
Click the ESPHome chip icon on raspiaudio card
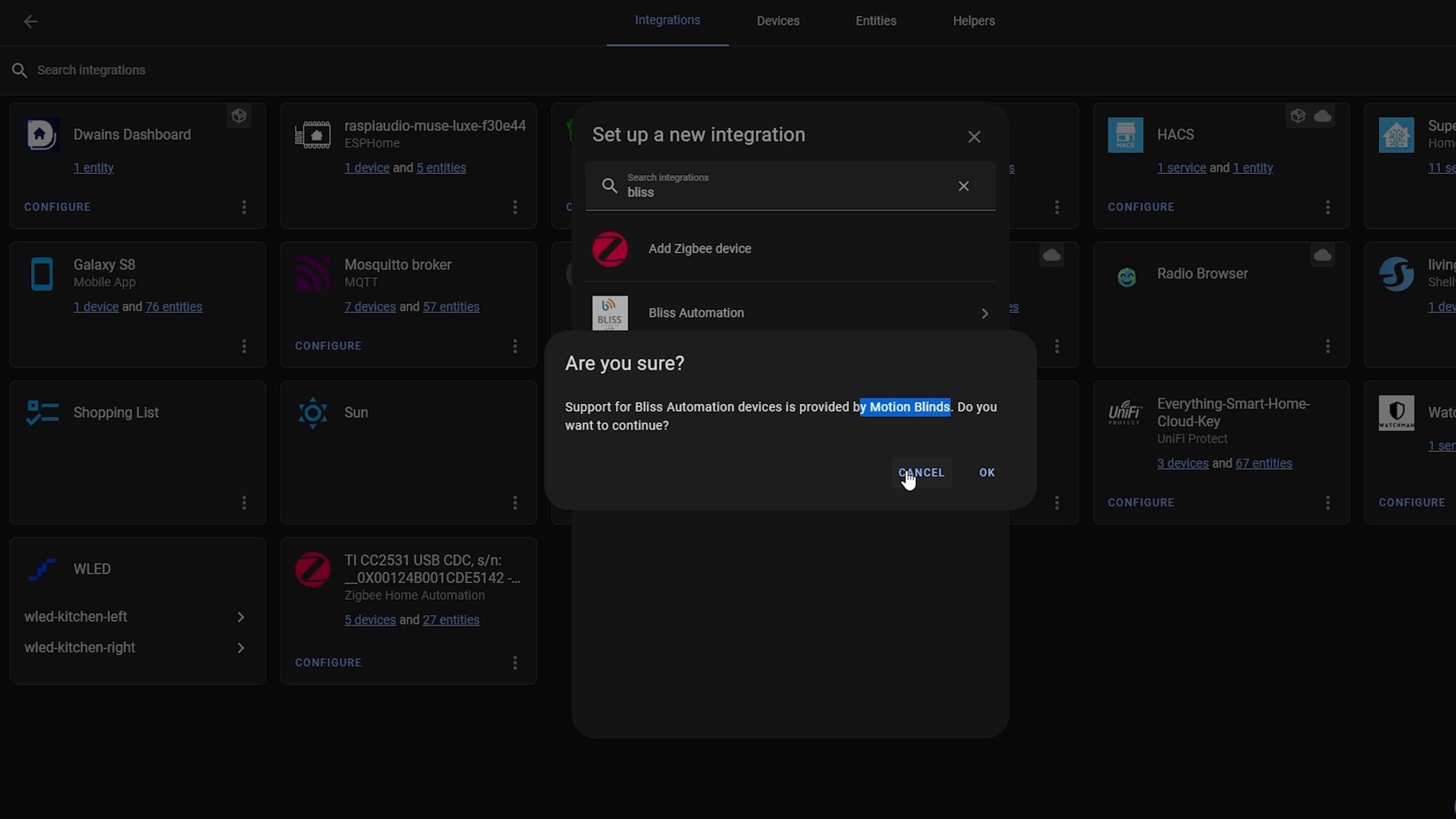pos(313,135)
